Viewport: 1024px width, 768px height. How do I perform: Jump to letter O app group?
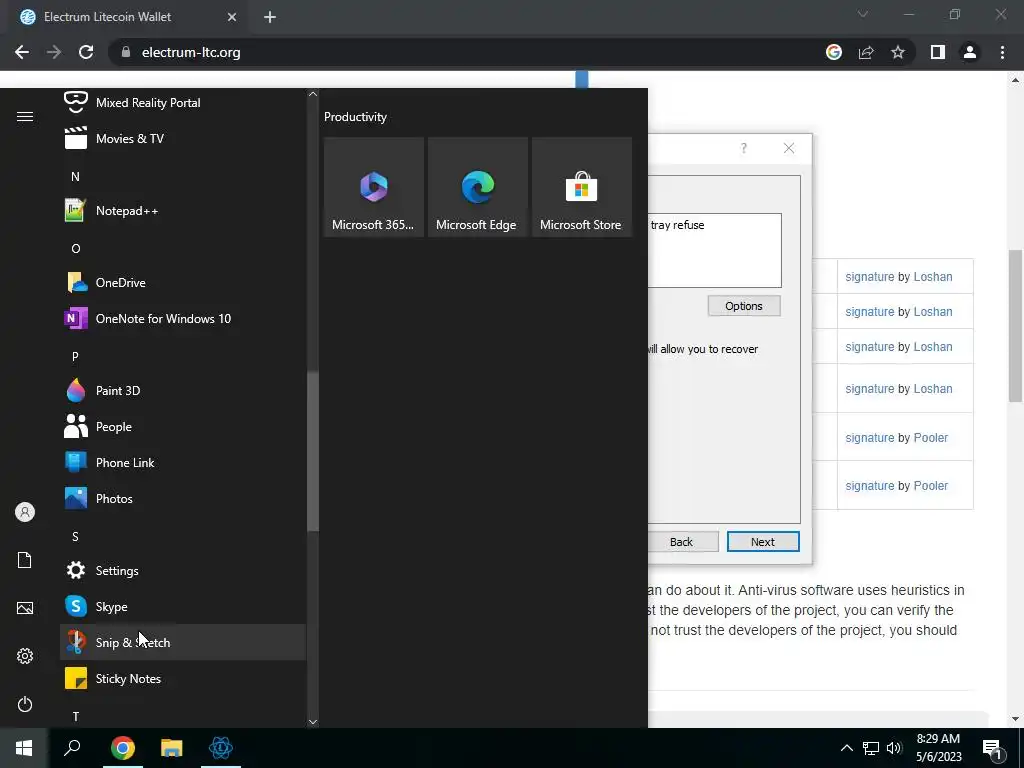(x=76, y=249)
